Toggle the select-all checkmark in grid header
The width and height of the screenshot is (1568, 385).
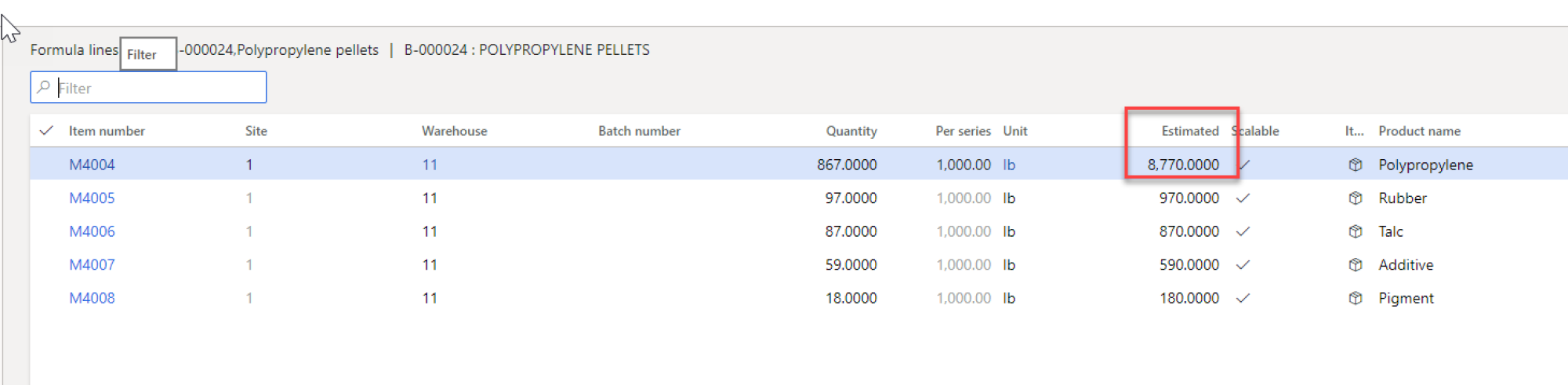pos(46,131)
